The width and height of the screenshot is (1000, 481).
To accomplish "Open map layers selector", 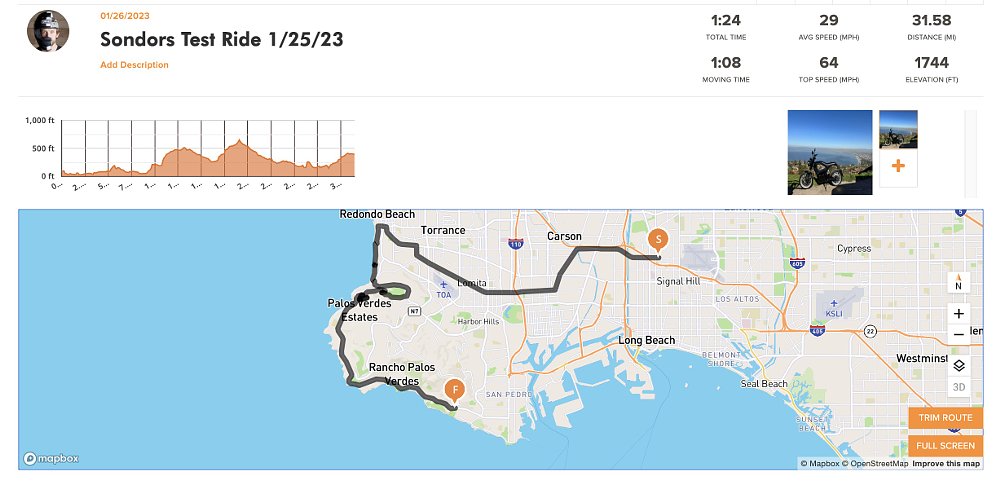I will click(x=958, y=365).
